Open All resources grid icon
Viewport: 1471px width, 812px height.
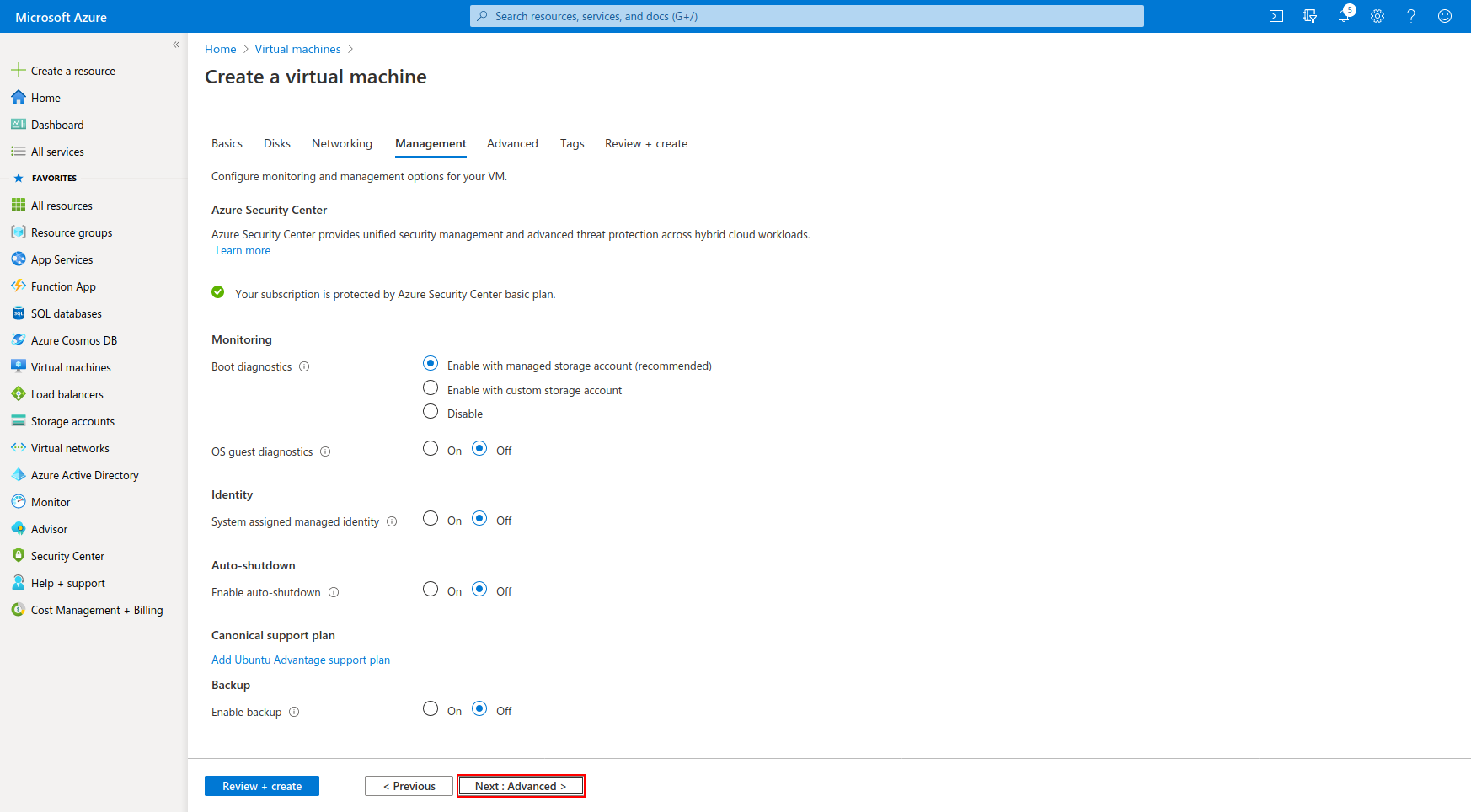coord(19,206)
